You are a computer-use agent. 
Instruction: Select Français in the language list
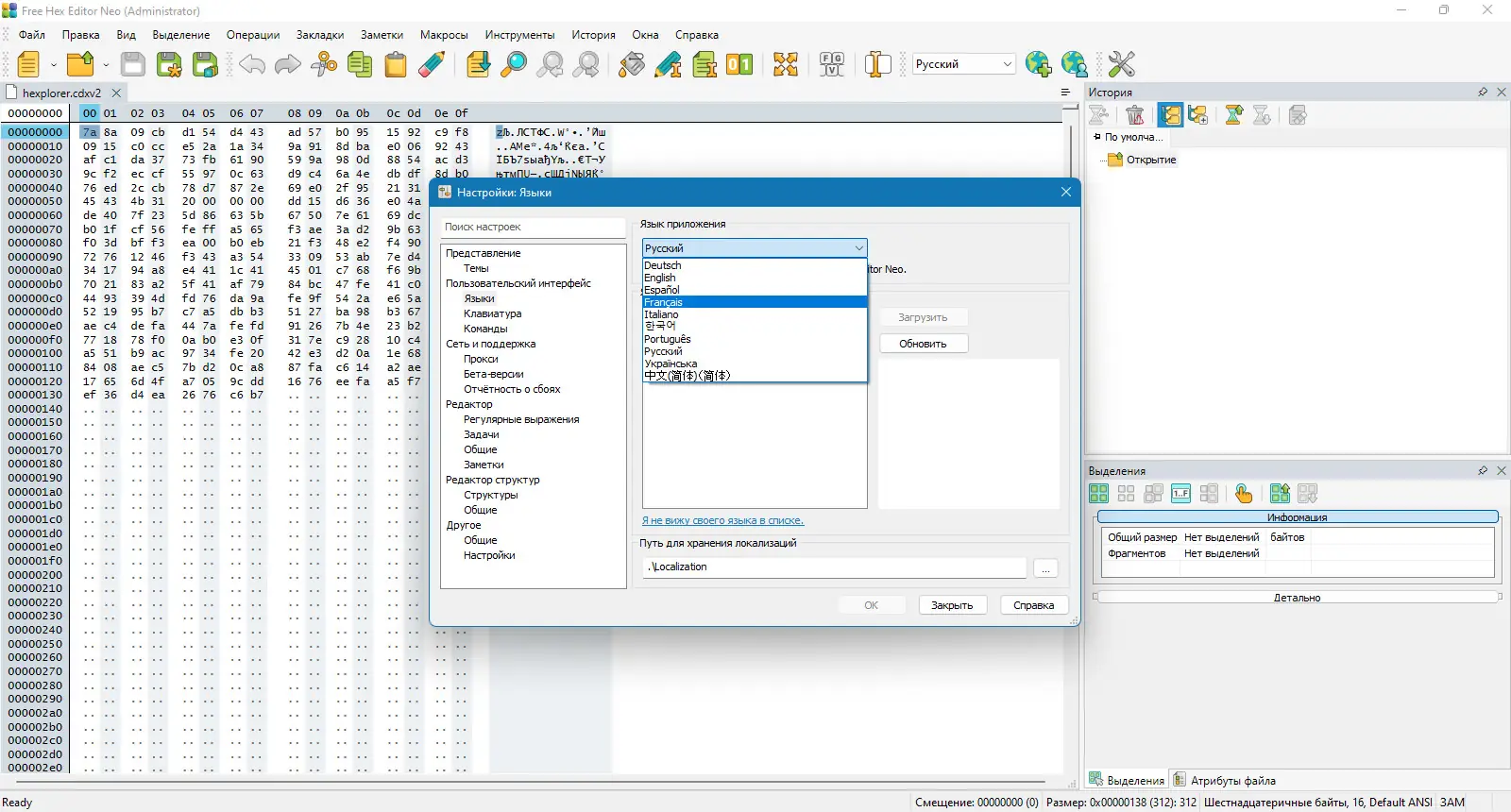point(755,302)
